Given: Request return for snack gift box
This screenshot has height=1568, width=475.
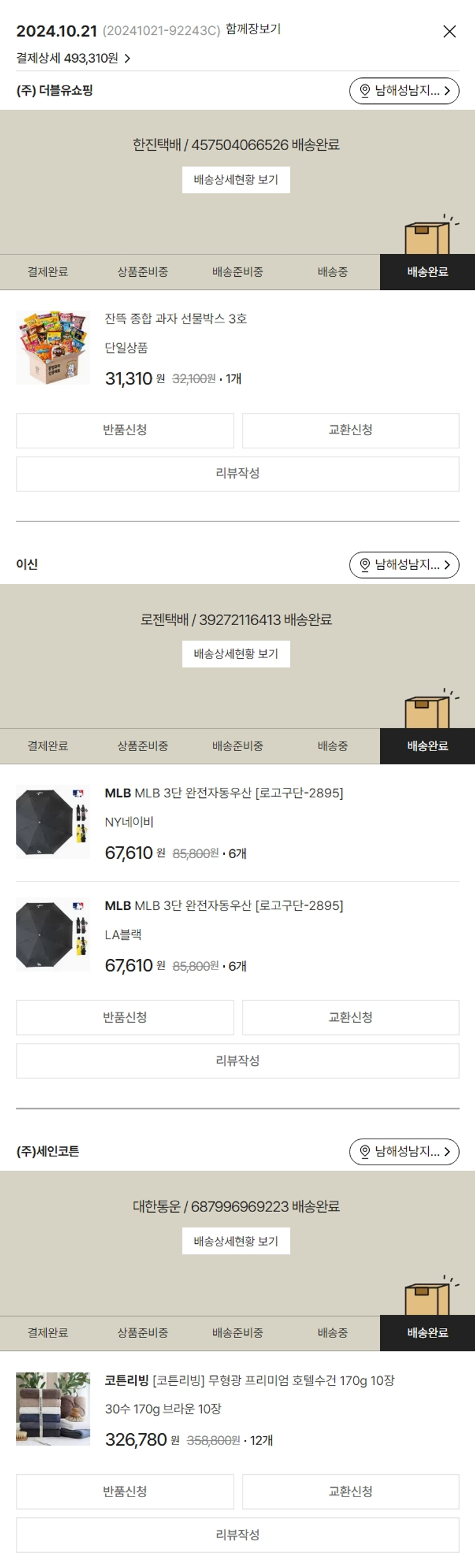Looking at the screenshot, I should [x=125, y=430].
